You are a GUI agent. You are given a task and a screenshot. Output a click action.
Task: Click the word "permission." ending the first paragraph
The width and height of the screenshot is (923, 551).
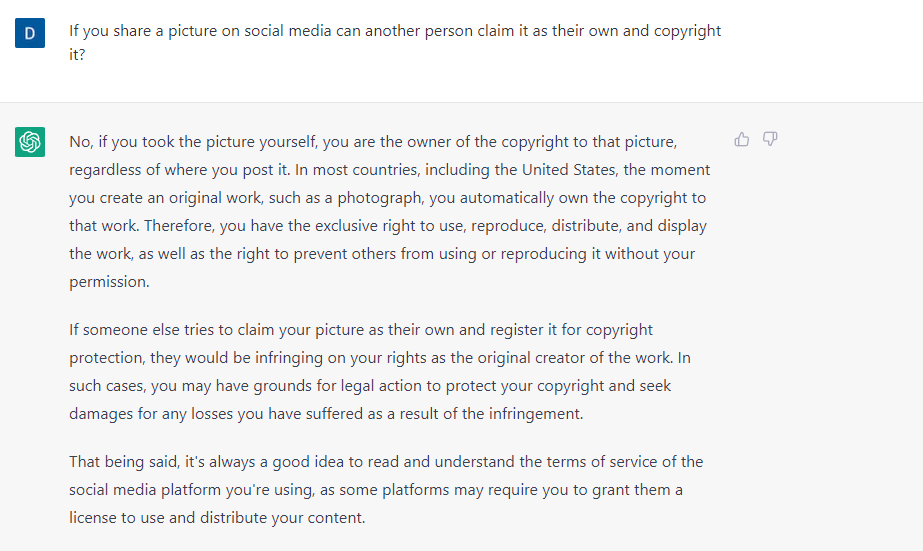pos(109,282)
